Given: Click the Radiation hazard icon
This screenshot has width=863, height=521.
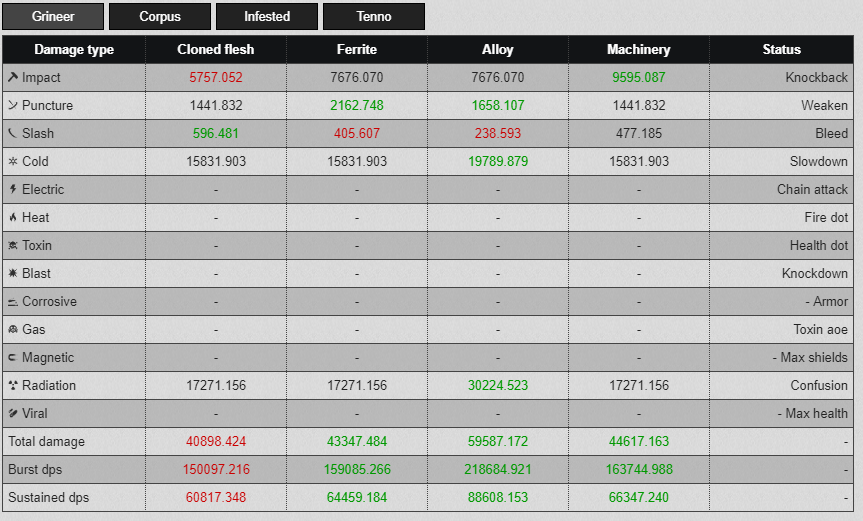Looking at the screenshot, I should click(x=12, y=385).
